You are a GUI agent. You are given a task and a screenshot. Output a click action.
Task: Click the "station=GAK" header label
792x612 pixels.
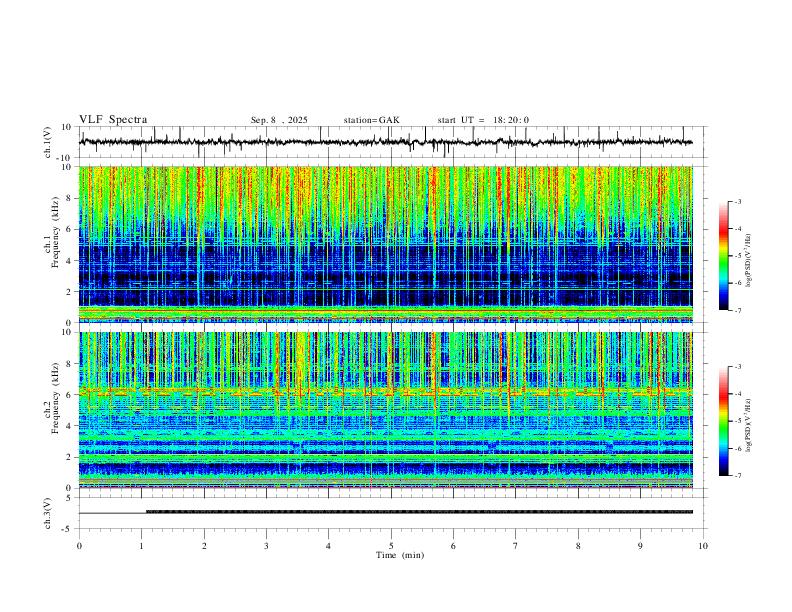[371, 120]
